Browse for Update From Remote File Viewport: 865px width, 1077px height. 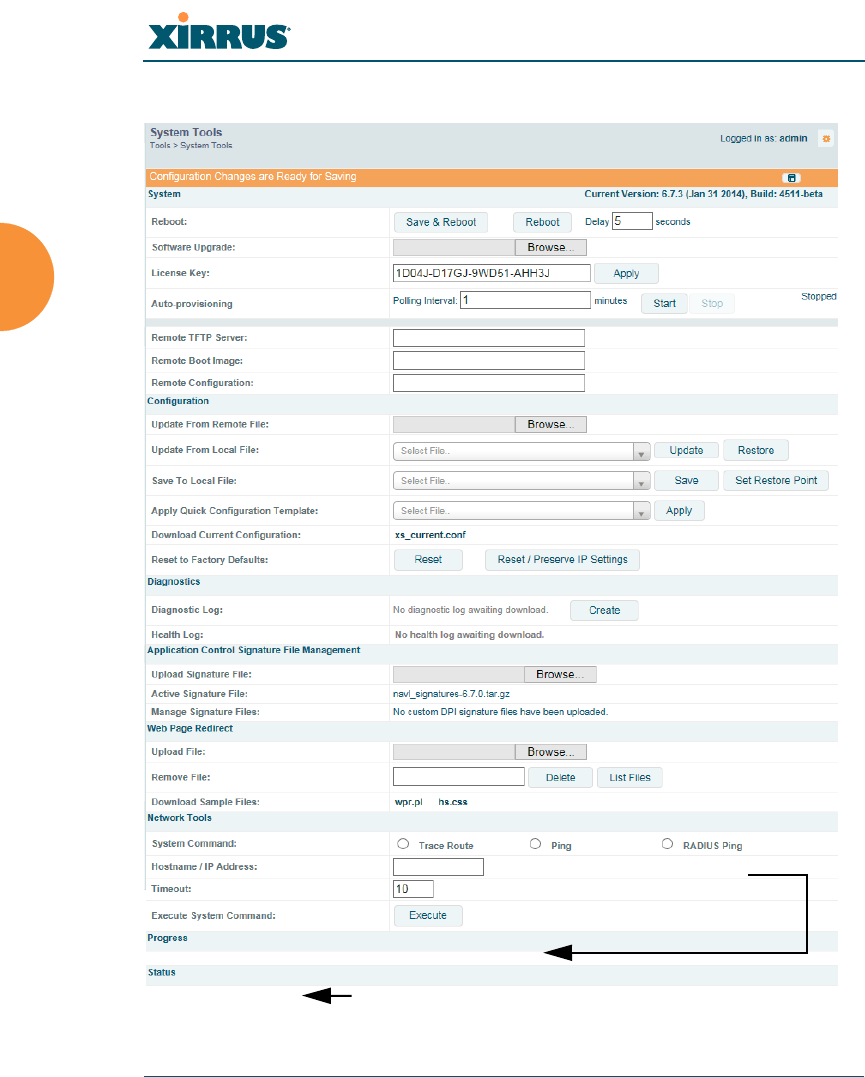(550, 424)
